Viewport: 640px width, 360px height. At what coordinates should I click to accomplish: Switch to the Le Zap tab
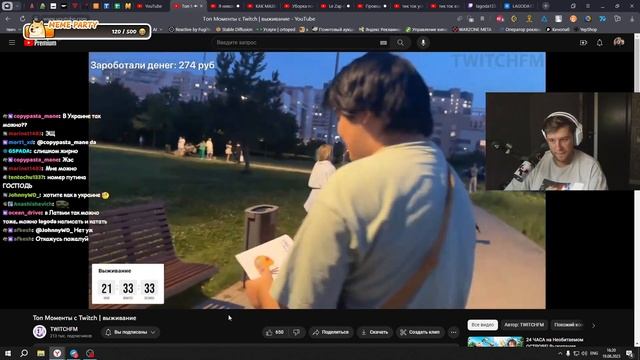335,6
